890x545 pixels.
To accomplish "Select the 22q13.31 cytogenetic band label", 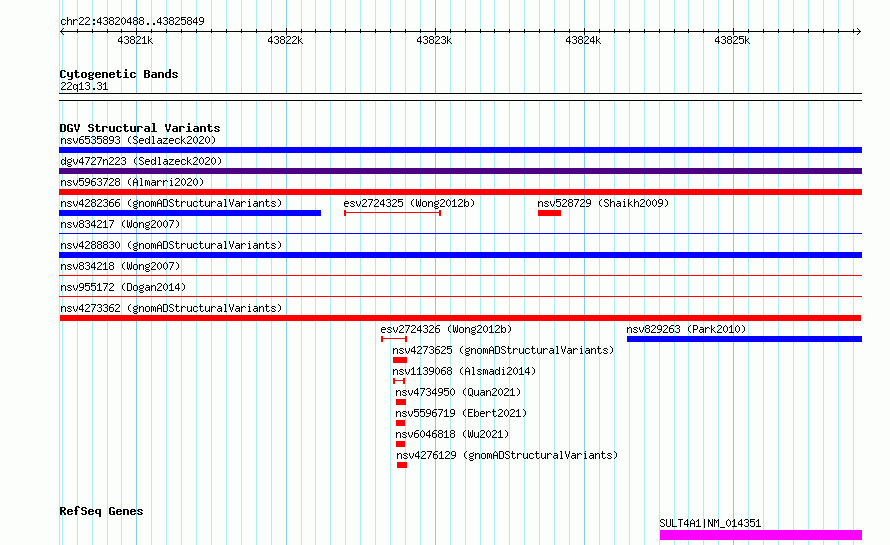I will click(84, 86).
